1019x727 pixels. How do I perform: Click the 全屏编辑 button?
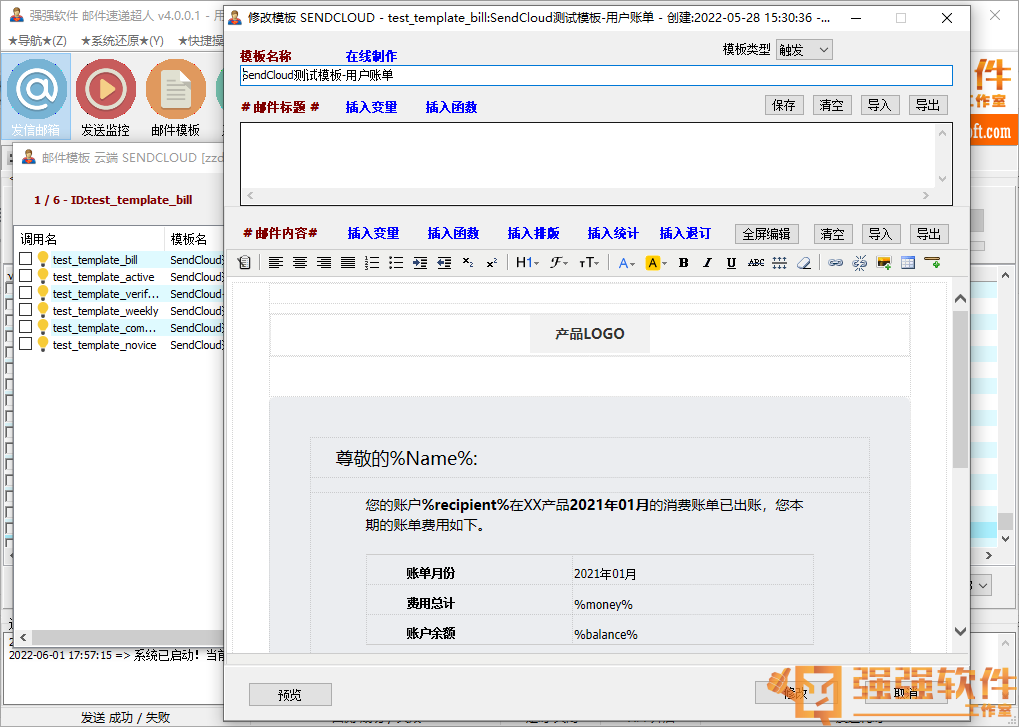(766, 234)
